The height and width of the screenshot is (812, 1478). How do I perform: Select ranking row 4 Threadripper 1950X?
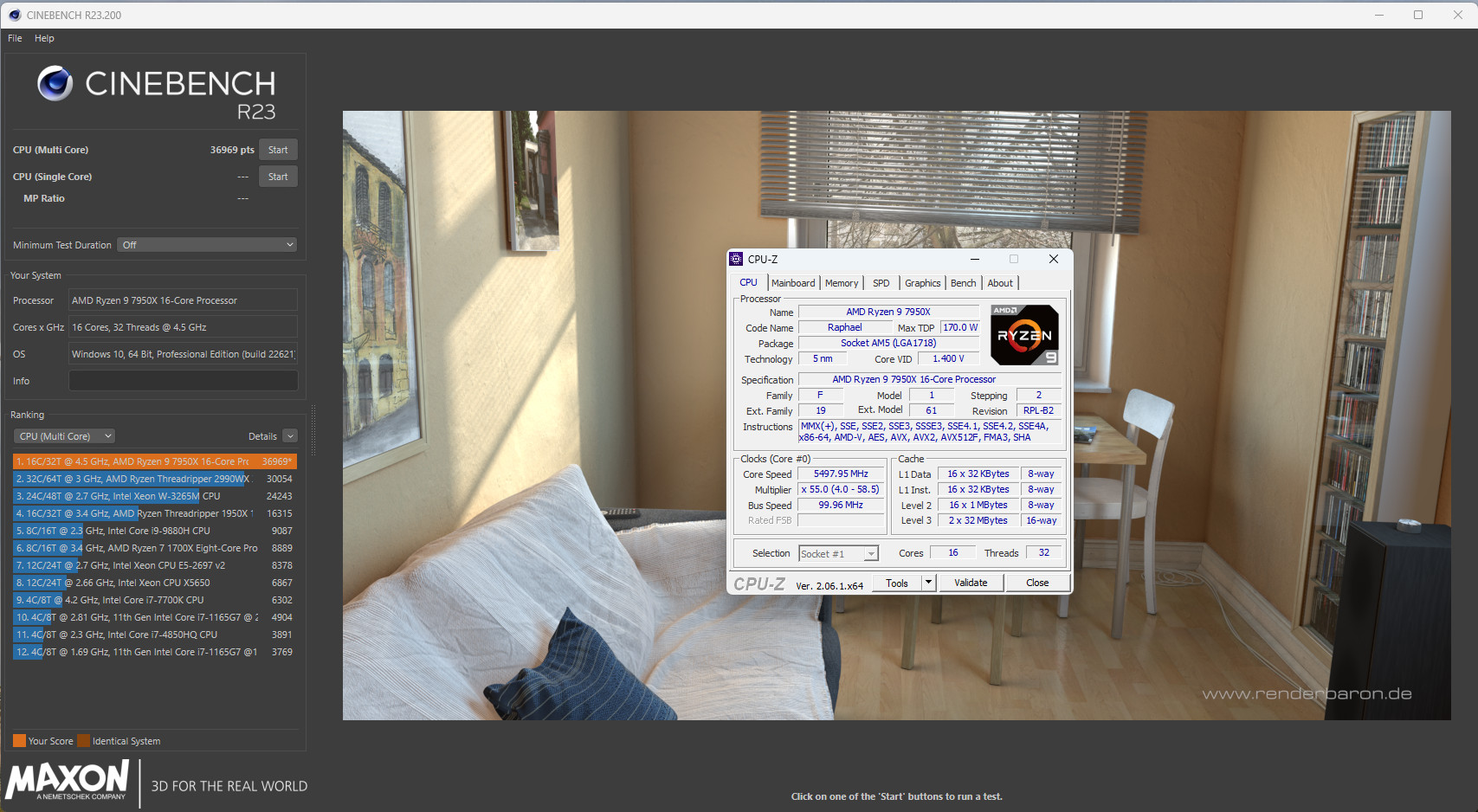(x=154, y=513)
